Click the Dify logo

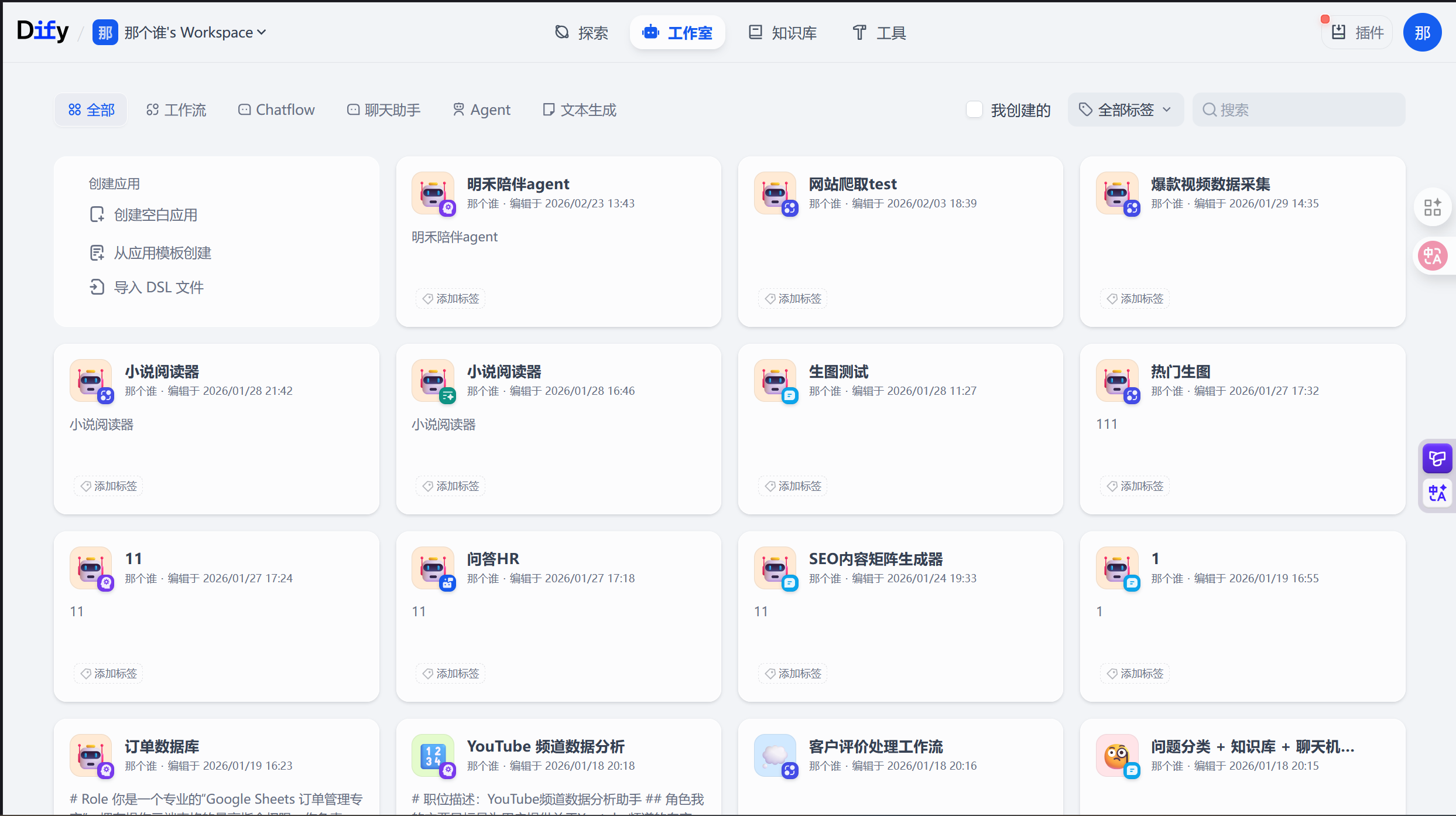[42, 30]
